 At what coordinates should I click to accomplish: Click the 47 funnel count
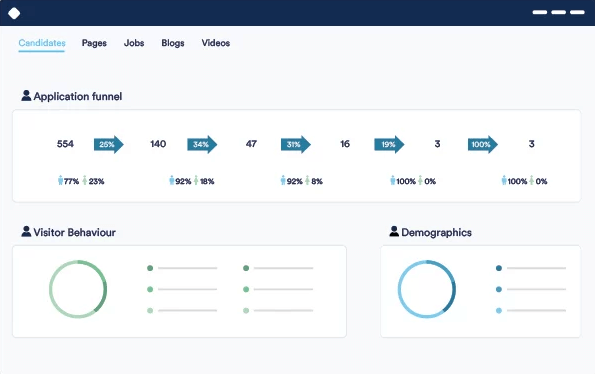coord(251,144)
